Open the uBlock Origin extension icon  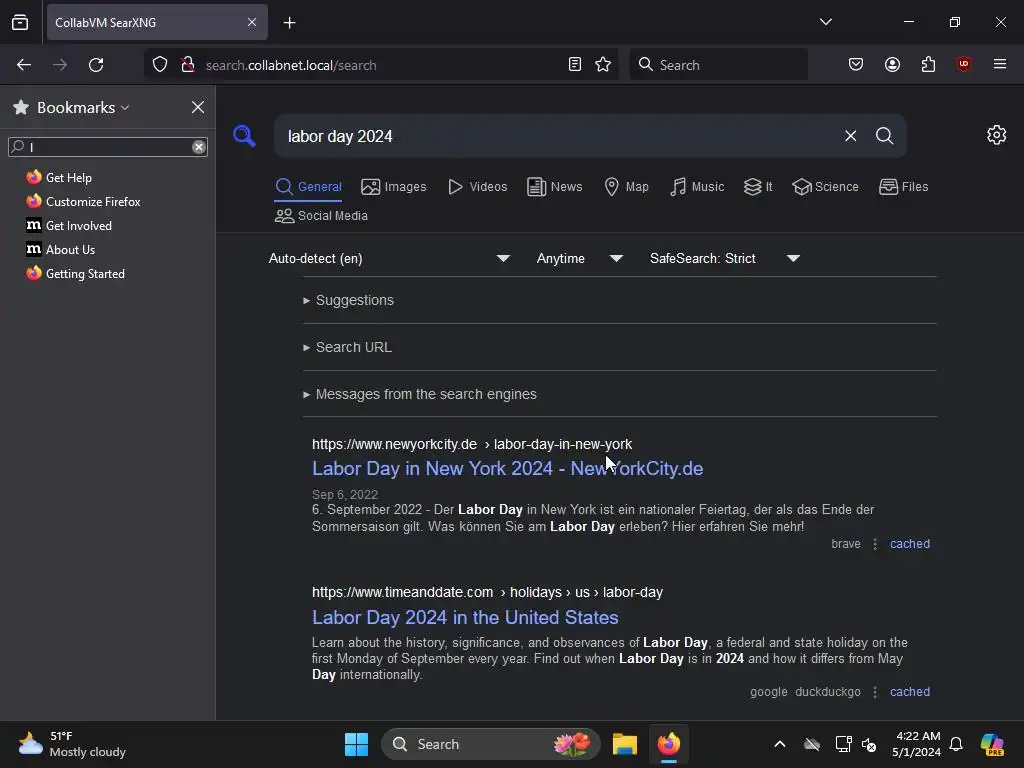point(964,64)
